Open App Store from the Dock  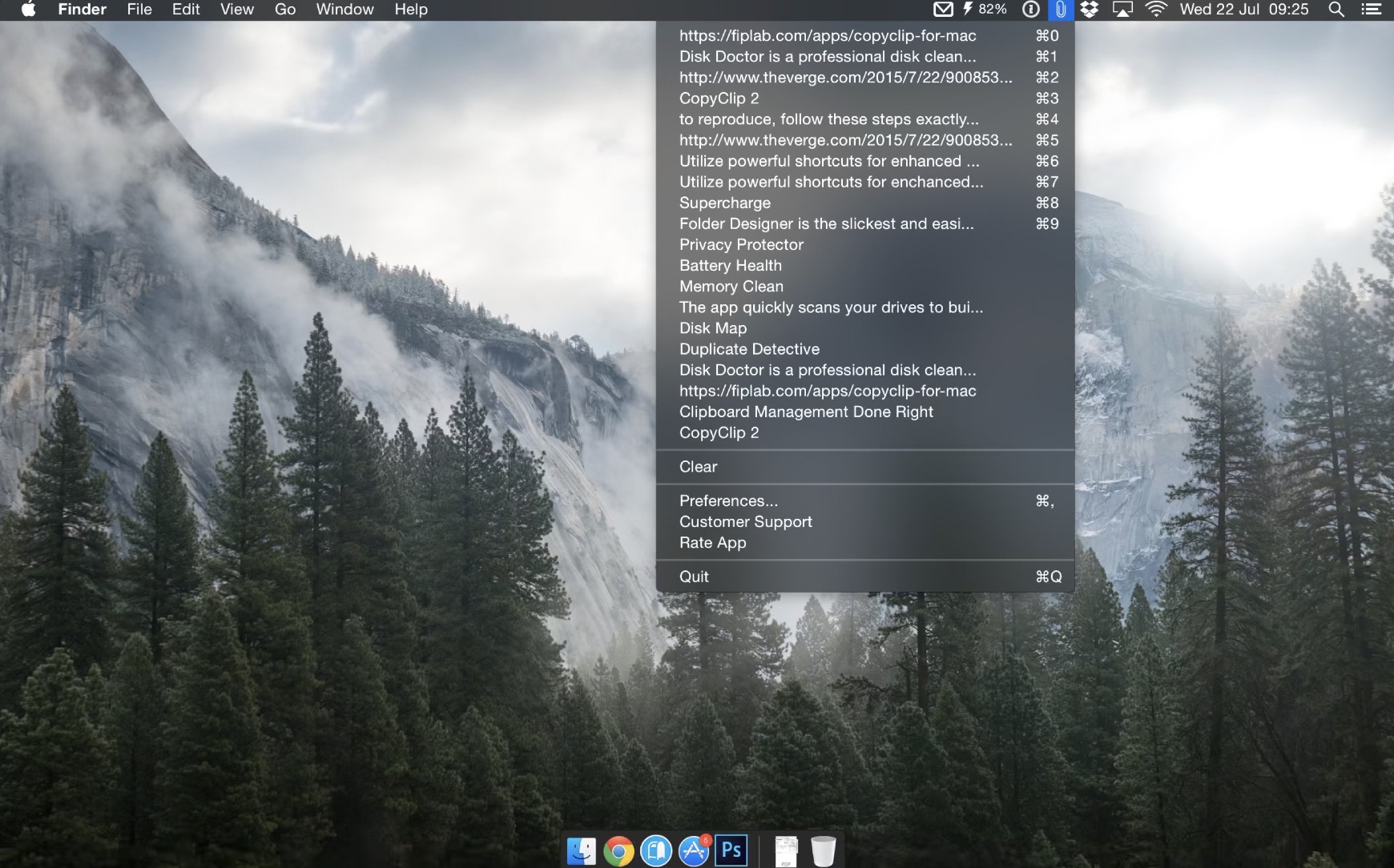694,850
